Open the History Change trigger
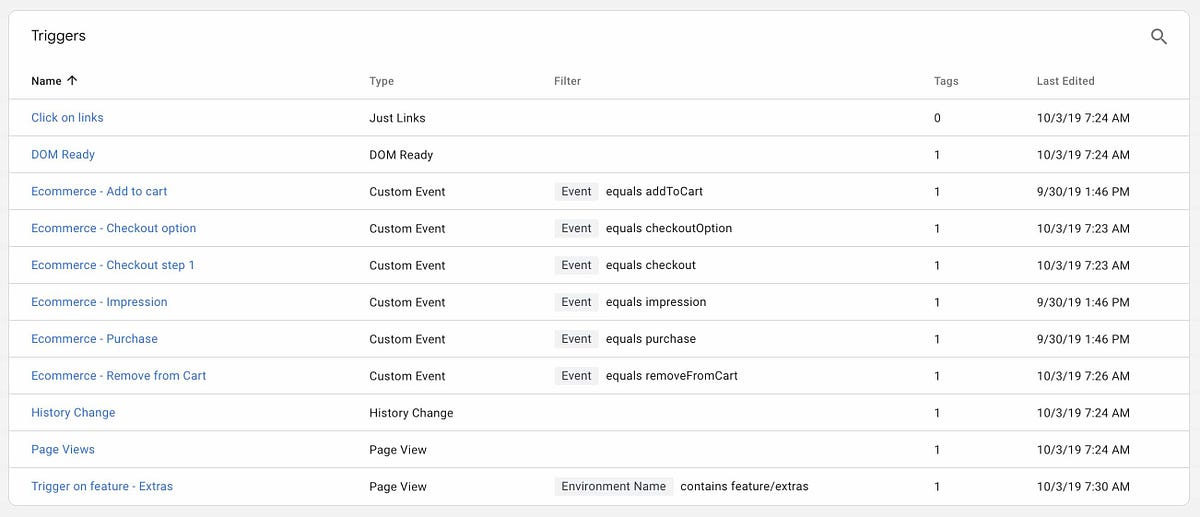This screenshot has height=517, width=1200. [x=73, y=413]
